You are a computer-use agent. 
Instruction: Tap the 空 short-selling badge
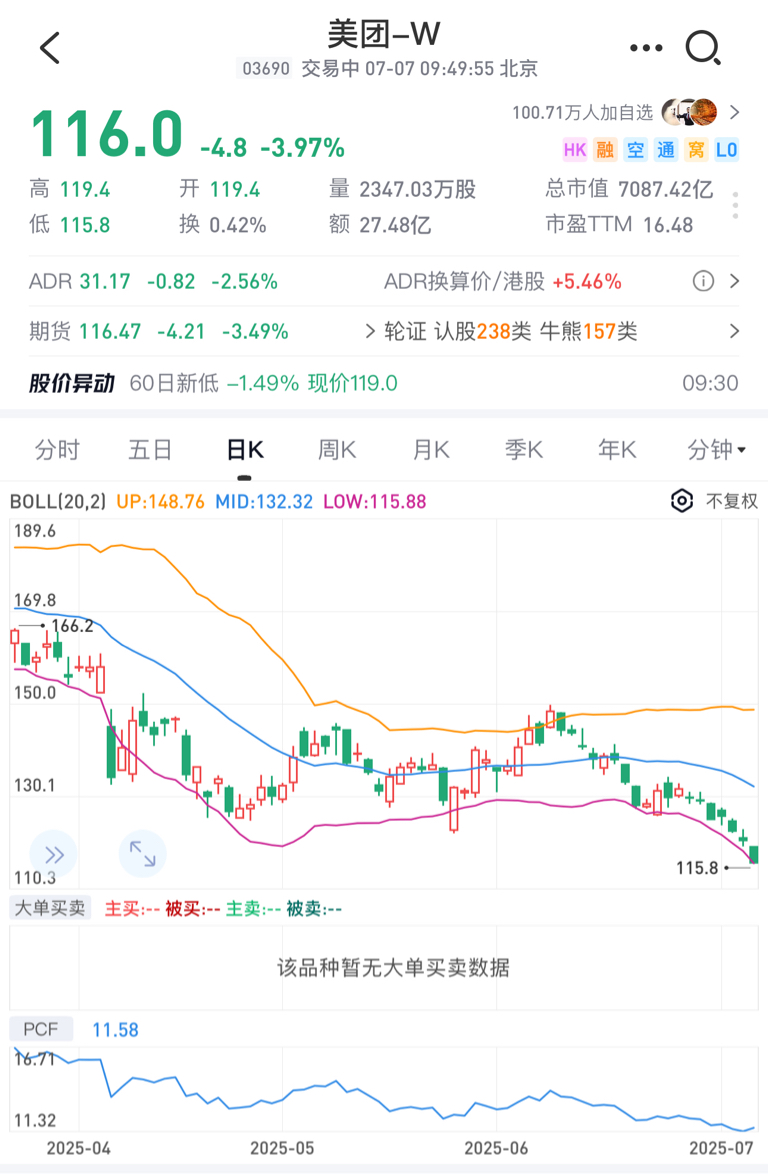636,150
